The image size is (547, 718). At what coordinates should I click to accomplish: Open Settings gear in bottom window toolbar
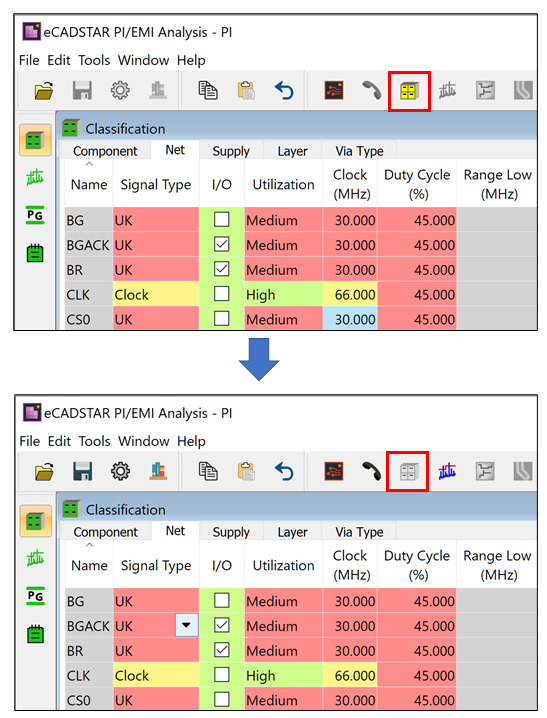coord(120,471)
